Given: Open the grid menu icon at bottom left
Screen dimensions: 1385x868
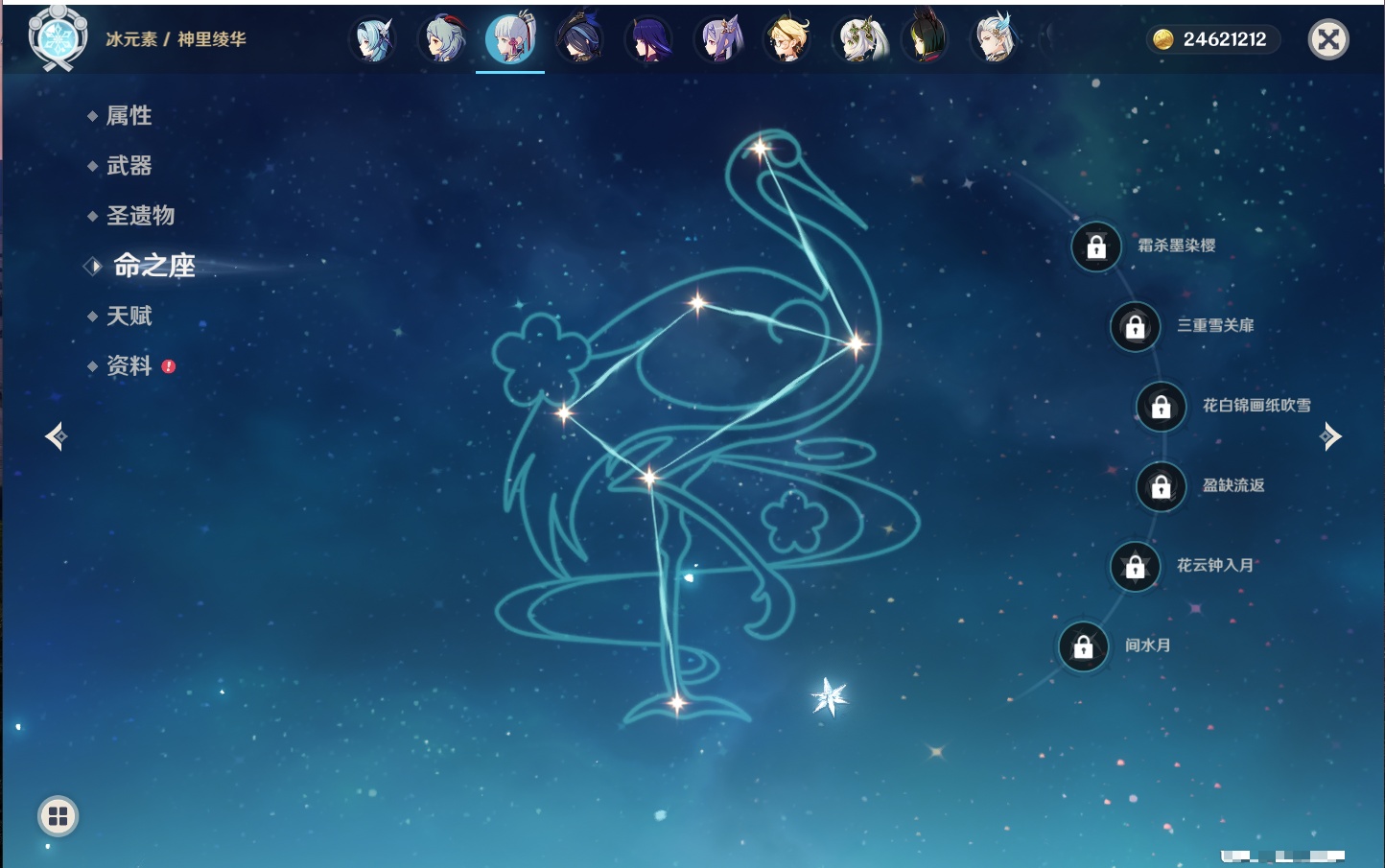Looking at the screenshot, I should coord(58,816).
